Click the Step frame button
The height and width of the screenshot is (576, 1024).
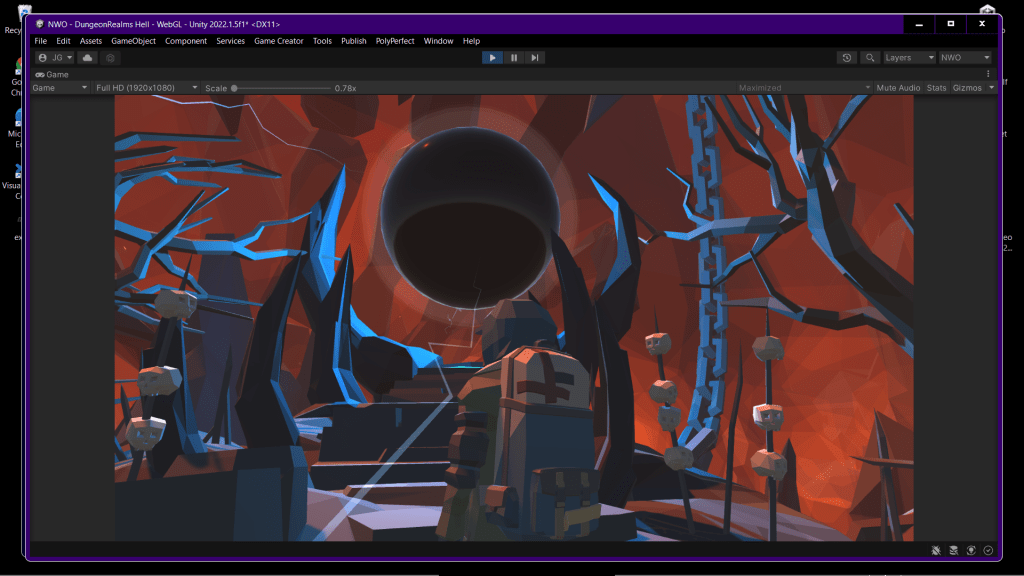(535, 58)
